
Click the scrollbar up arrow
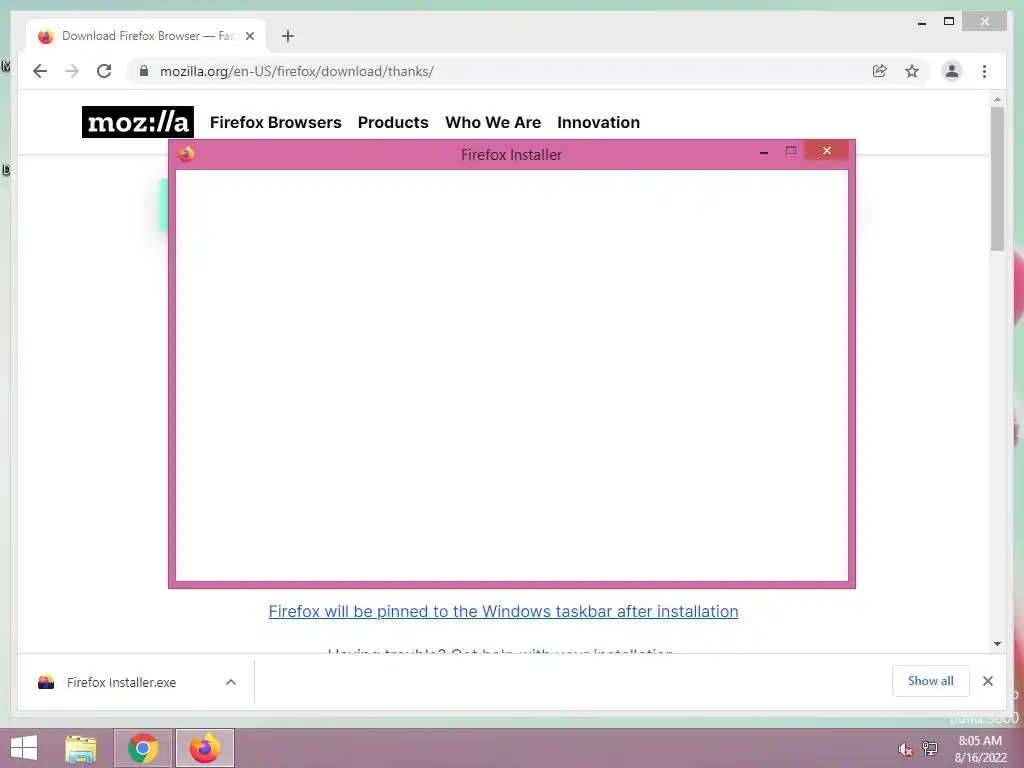pyautogui.click(x=997, y=99)
